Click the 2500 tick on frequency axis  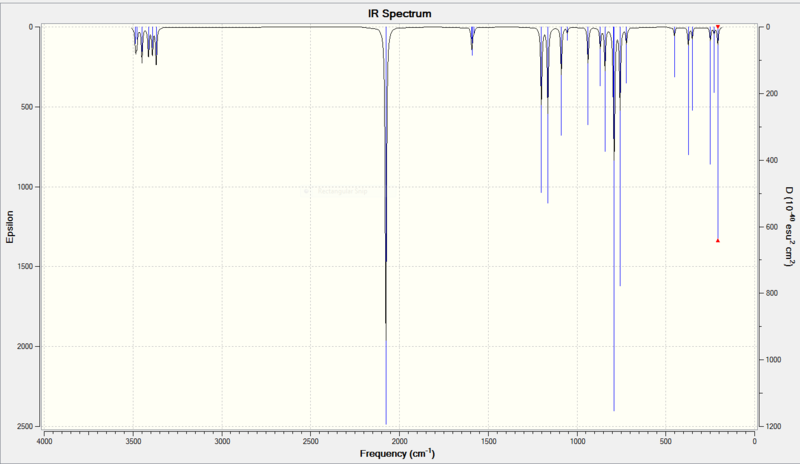311,442
